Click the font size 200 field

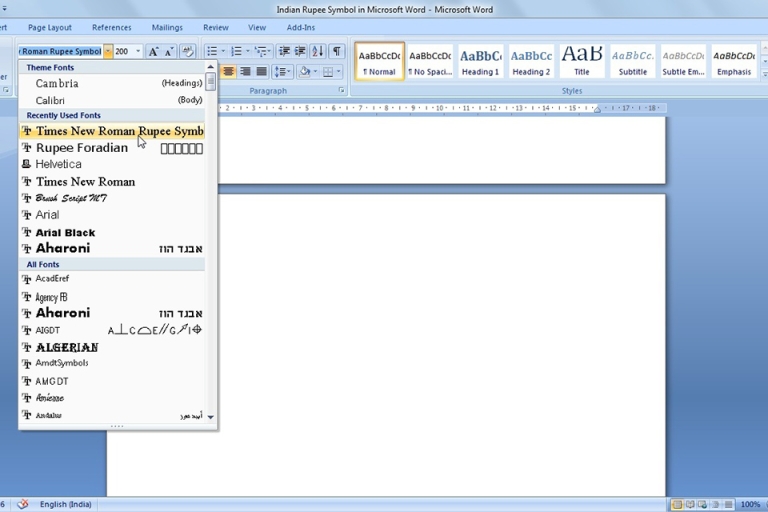(124, 51)
